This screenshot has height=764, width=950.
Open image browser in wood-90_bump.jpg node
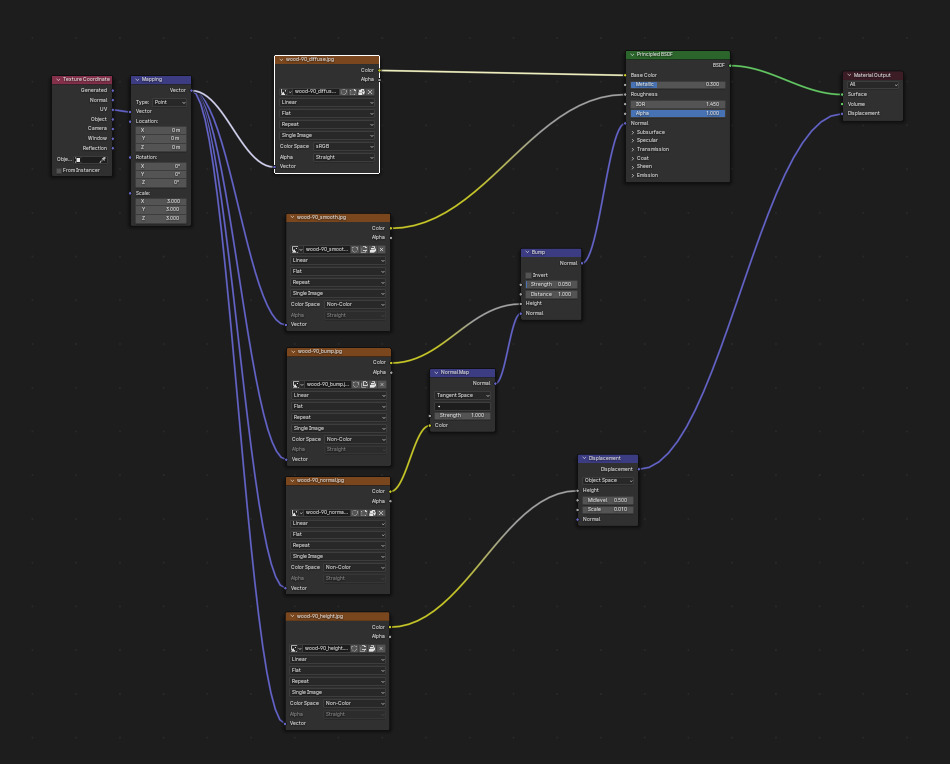tap(298, 385)
